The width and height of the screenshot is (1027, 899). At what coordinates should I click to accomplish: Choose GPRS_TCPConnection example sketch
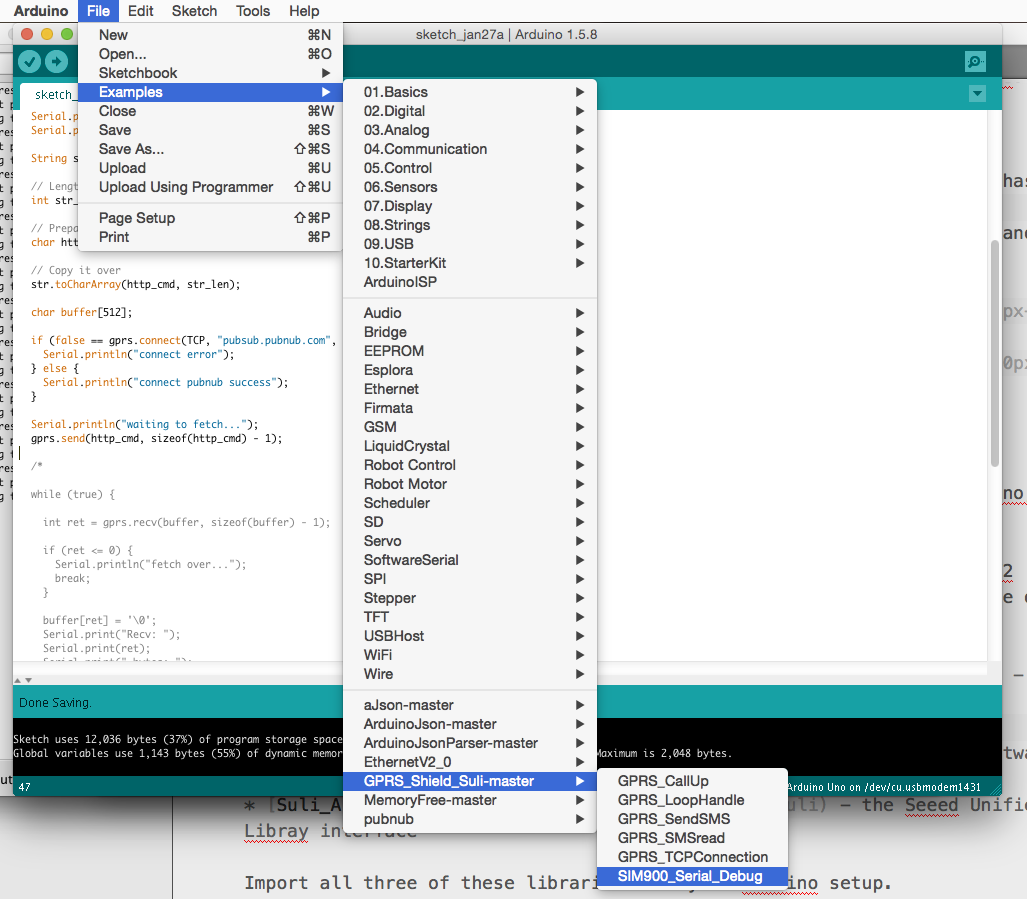[692, 857]
